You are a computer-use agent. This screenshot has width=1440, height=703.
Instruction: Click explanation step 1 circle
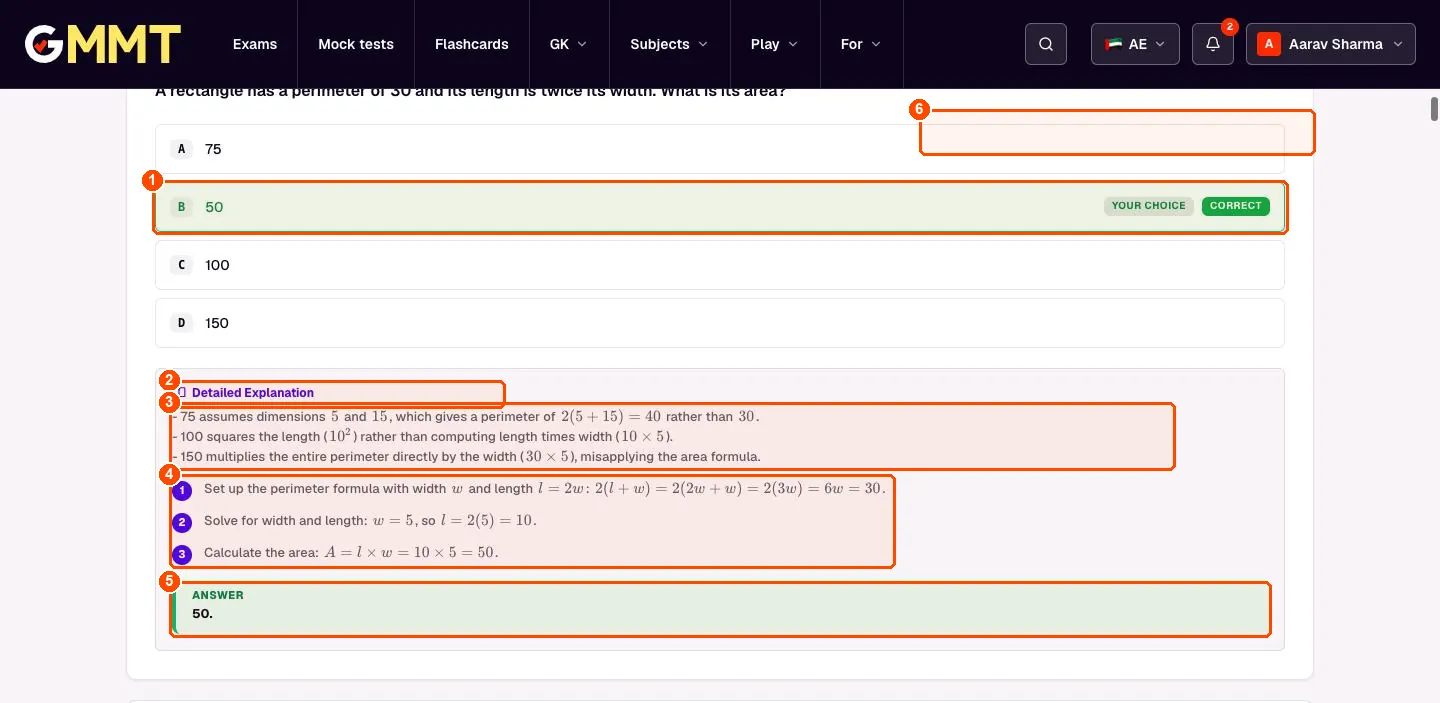[182, 491]
